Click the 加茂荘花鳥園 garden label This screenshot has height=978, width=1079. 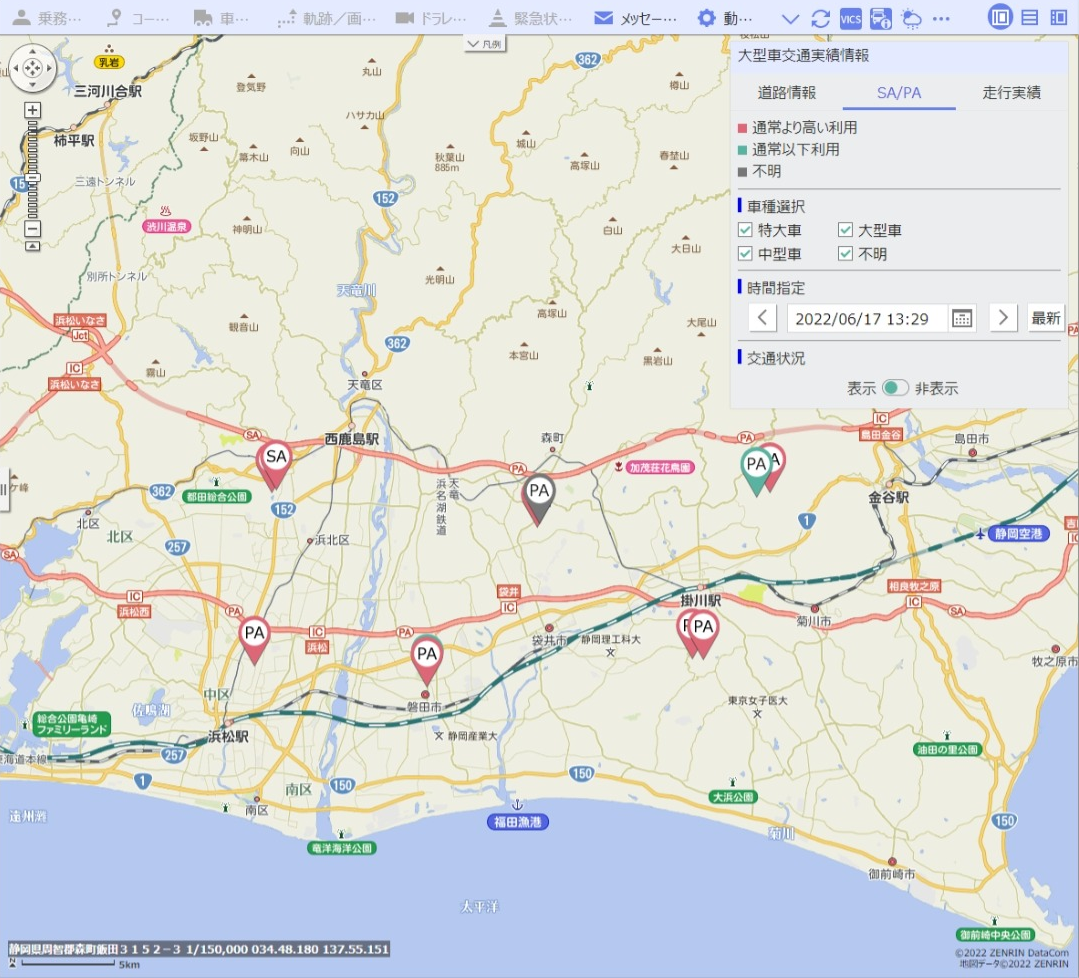[x=660, y=467]
